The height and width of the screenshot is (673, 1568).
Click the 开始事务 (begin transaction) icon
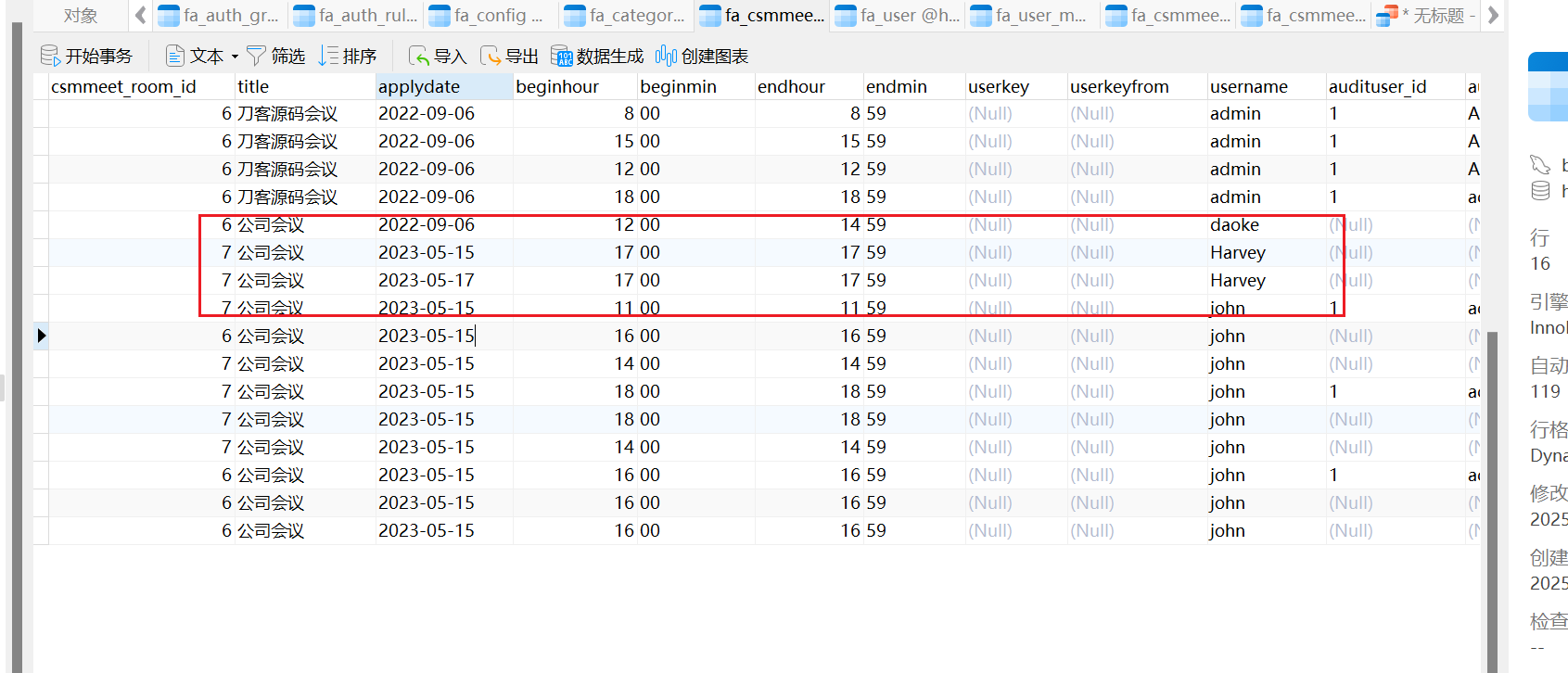[x=50, y=57]
